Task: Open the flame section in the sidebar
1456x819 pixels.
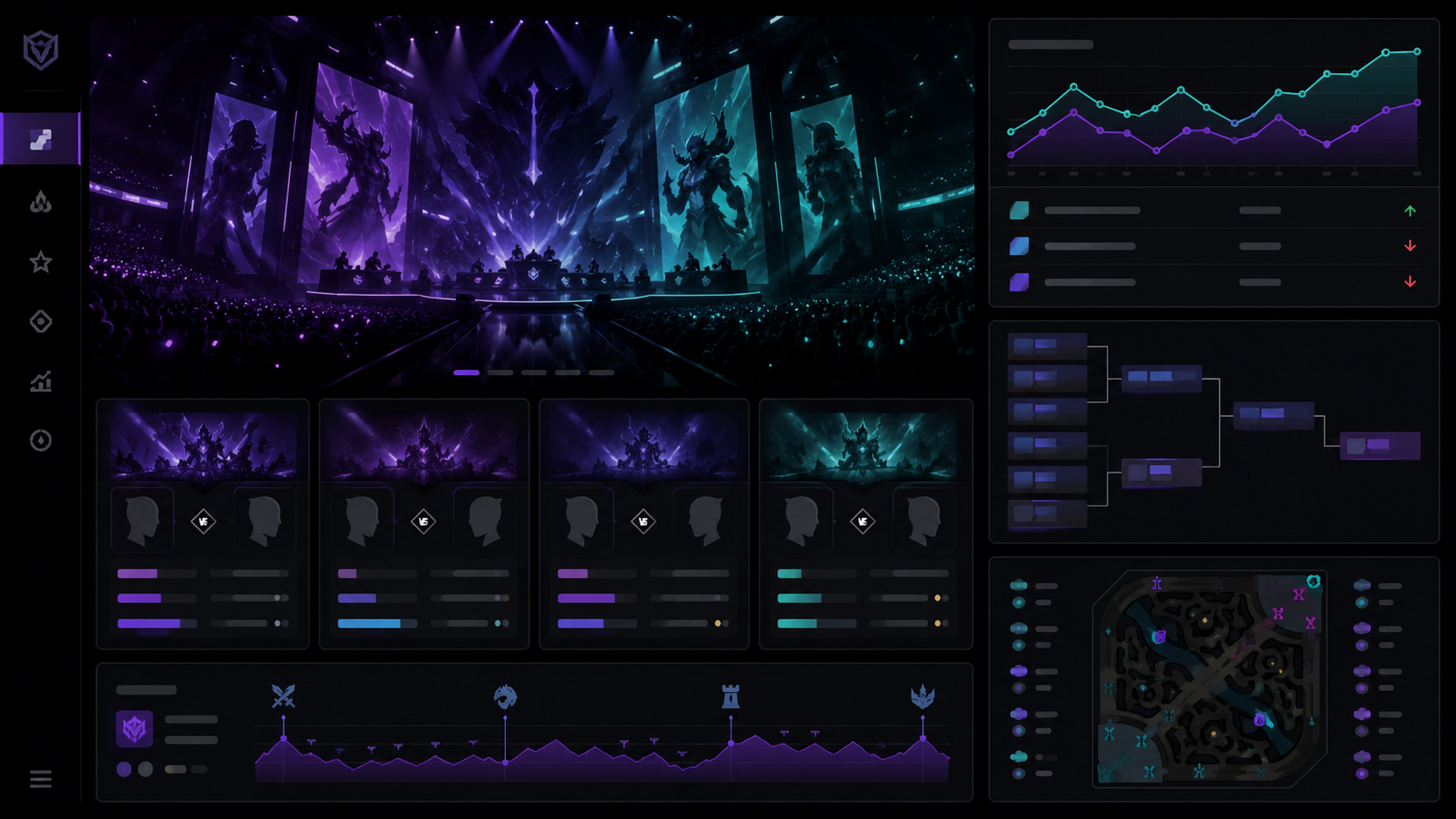Action: [40, 202]
